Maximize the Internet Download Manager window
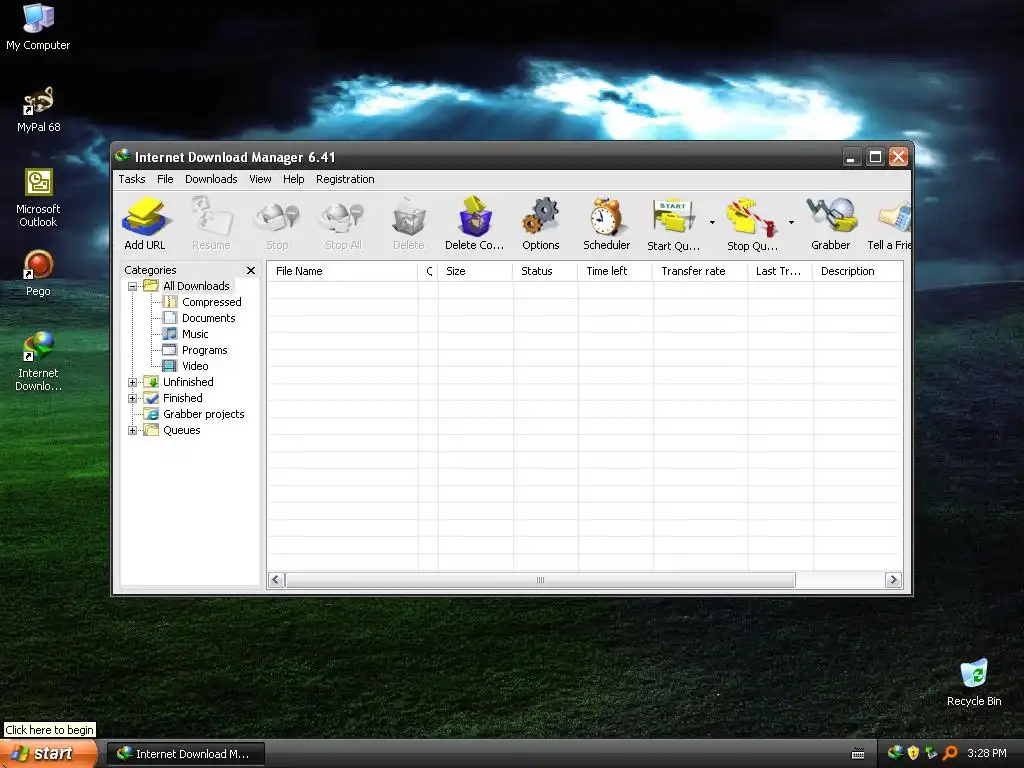Screen dimensions: 1024x768 pyautogui.click(x=875, y=157)
